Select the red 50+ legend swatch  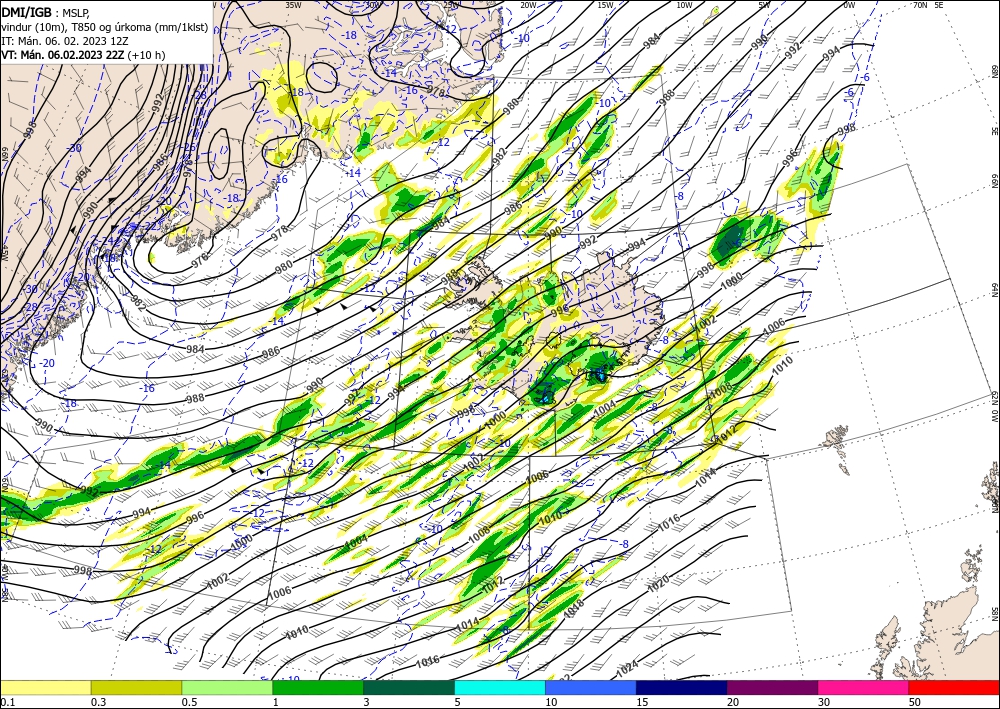click(x=954, y=687)
